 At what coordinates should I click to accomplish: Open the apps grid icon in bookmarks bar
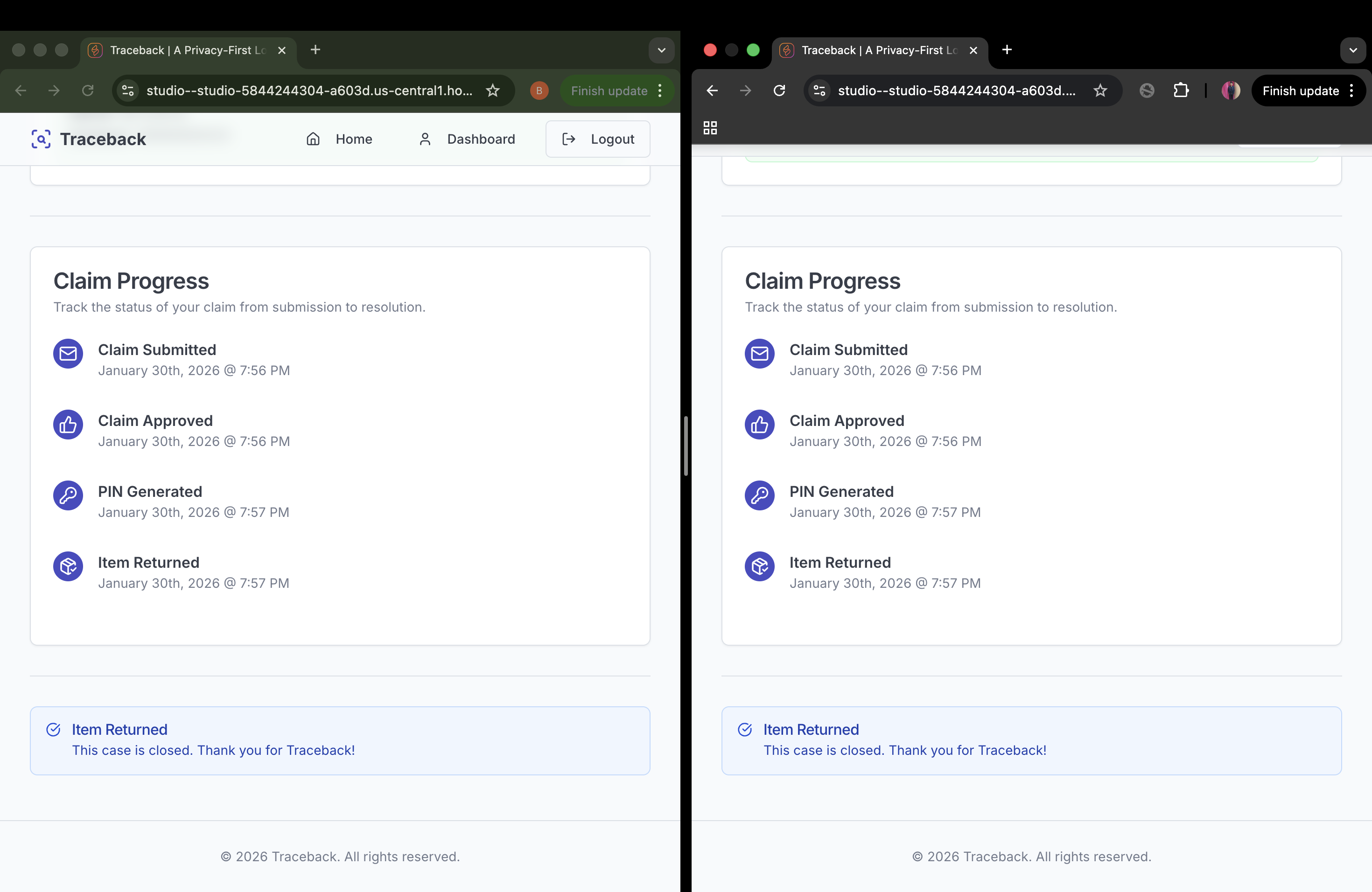[710, 128]
